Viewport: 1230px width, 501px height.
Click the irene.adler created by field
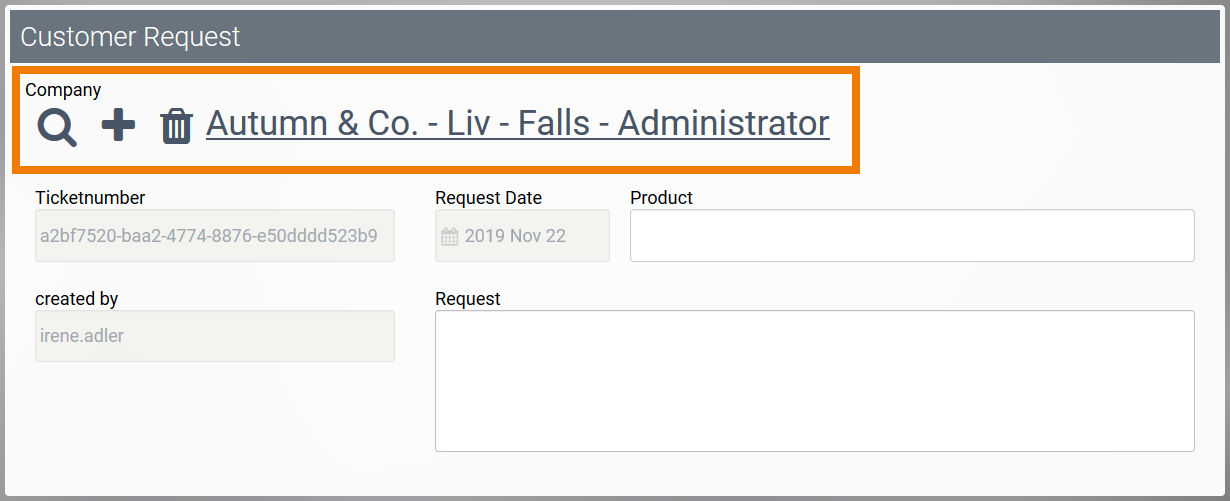pyautogui.click(x=214, y=336)
